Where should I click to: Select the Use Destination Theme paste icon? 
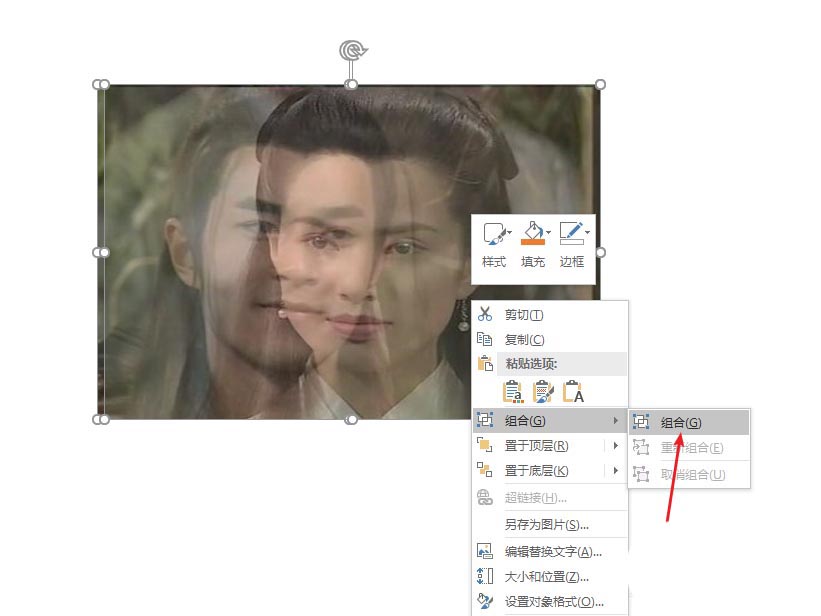513,391
